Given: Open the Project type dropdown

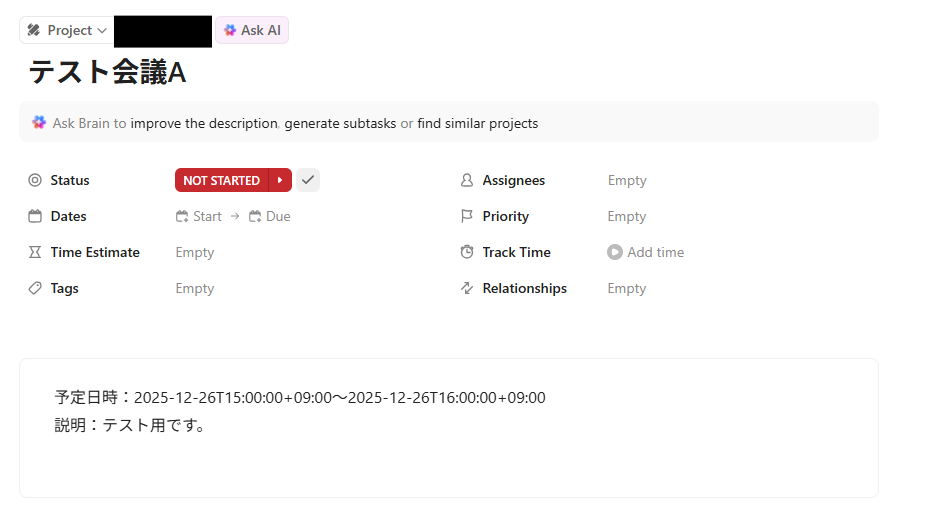Looking at the screenshot, I should point(66,30).
